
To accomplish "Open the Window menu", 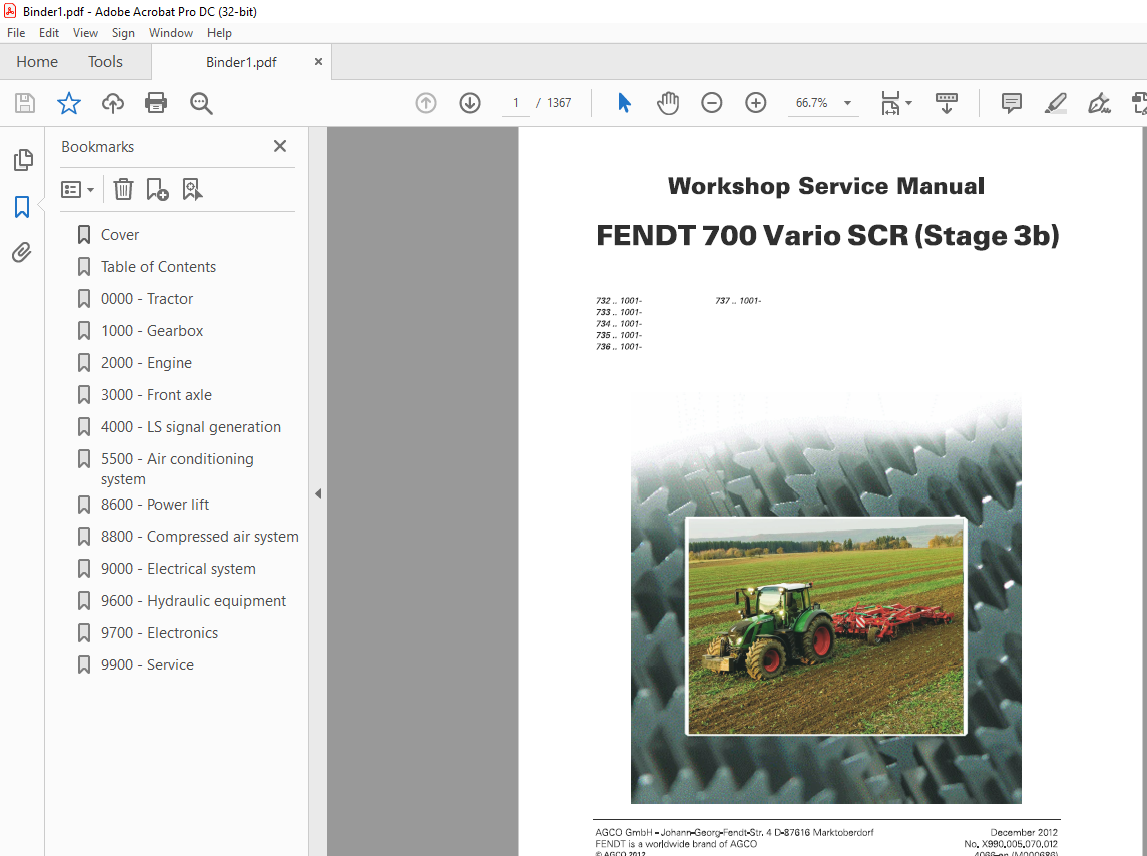I will (171, 33).
